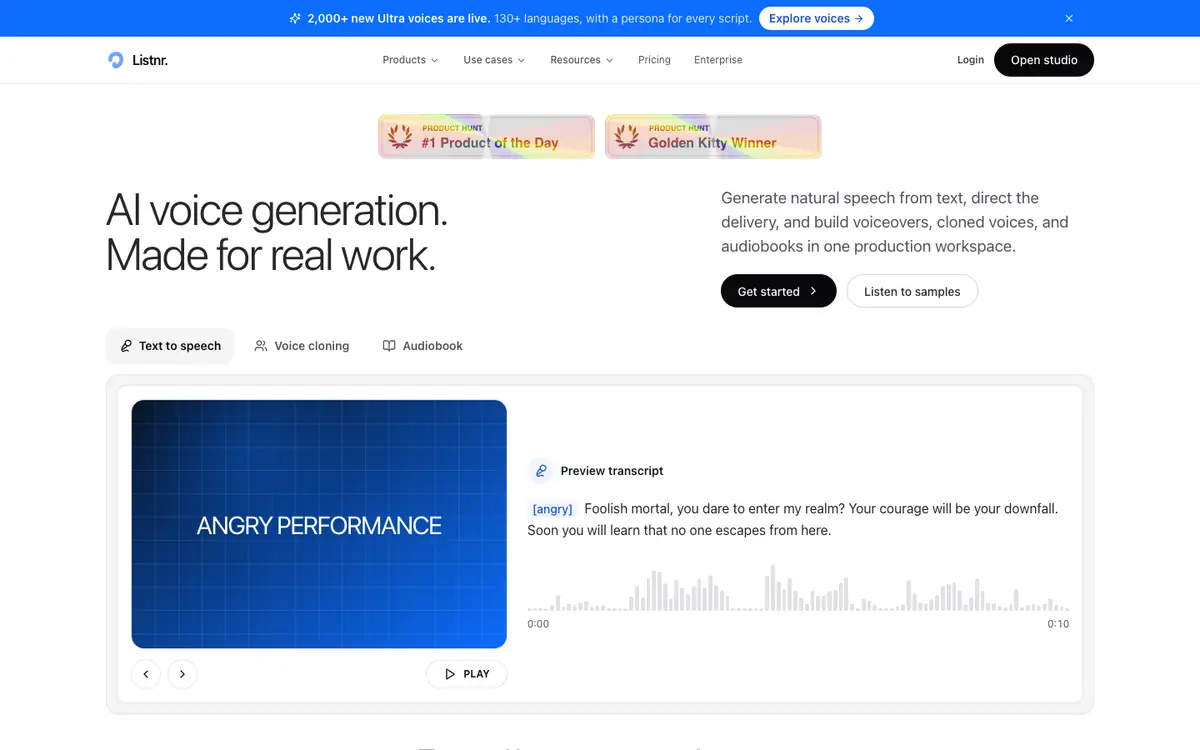This screenshot has width=1200, height=750.
Task: Click the Get started button
Action: tap(778, 291)
